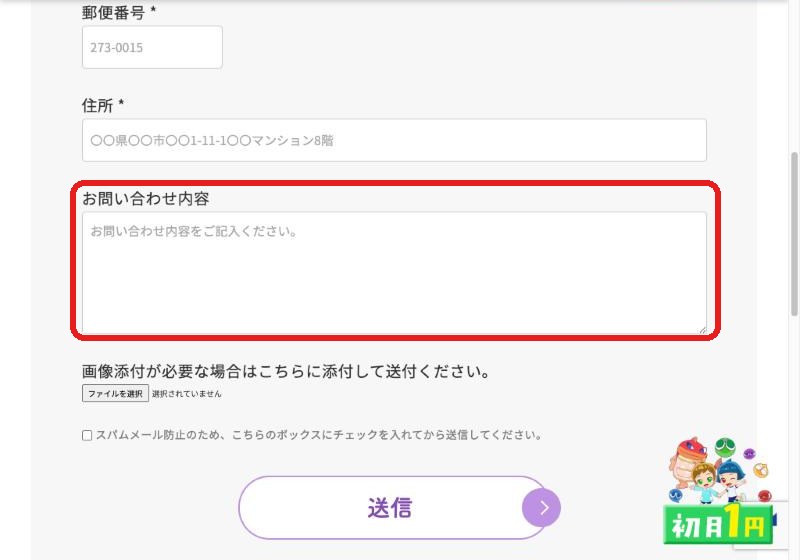The width and height of the screenshot is (800, 560).
Task: Click the お問い合わせ内容 label text
Action: click(145, 198)
